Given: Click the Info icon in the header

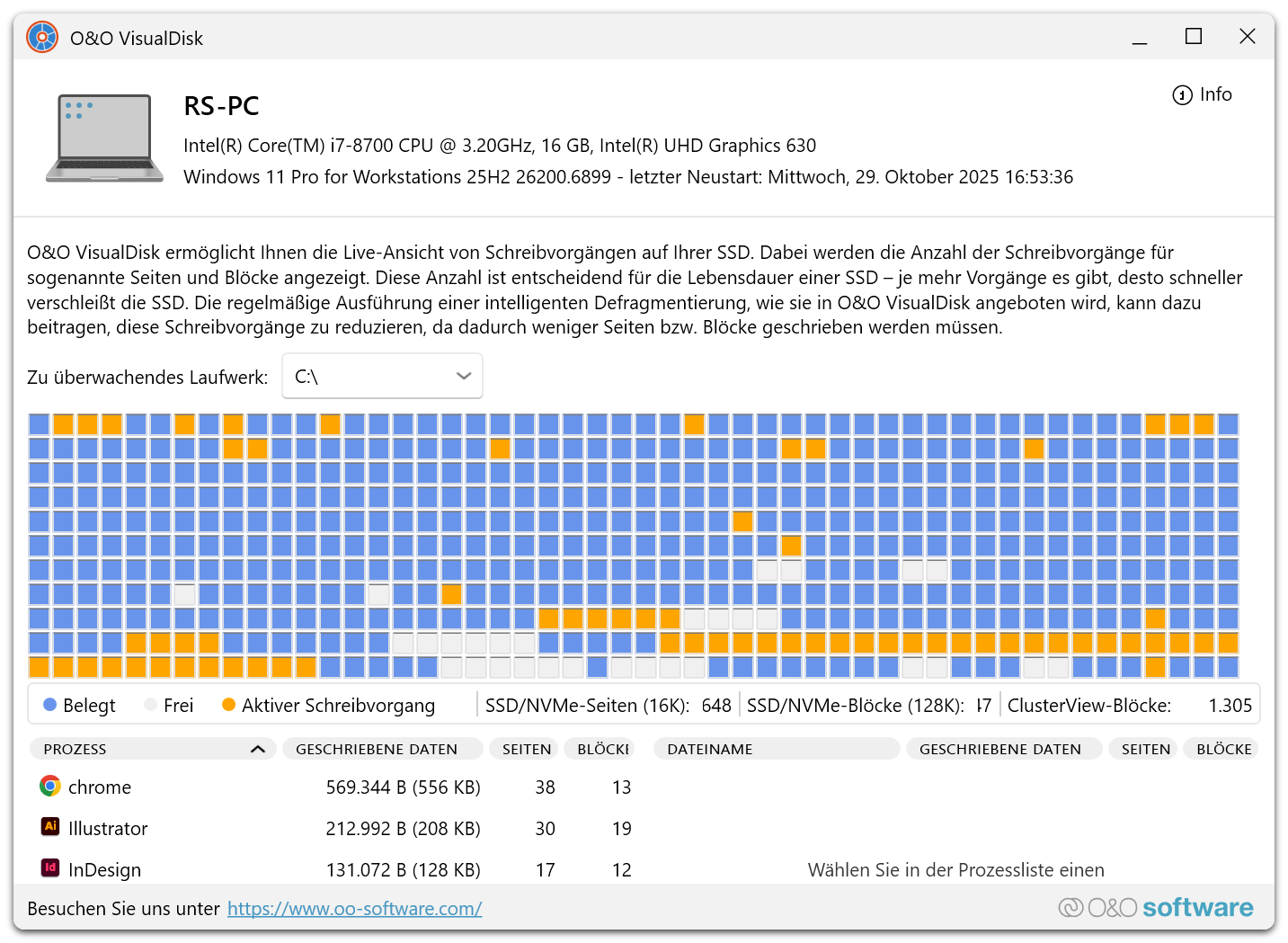Looking at the screenshot, I should pos(1182,95).
